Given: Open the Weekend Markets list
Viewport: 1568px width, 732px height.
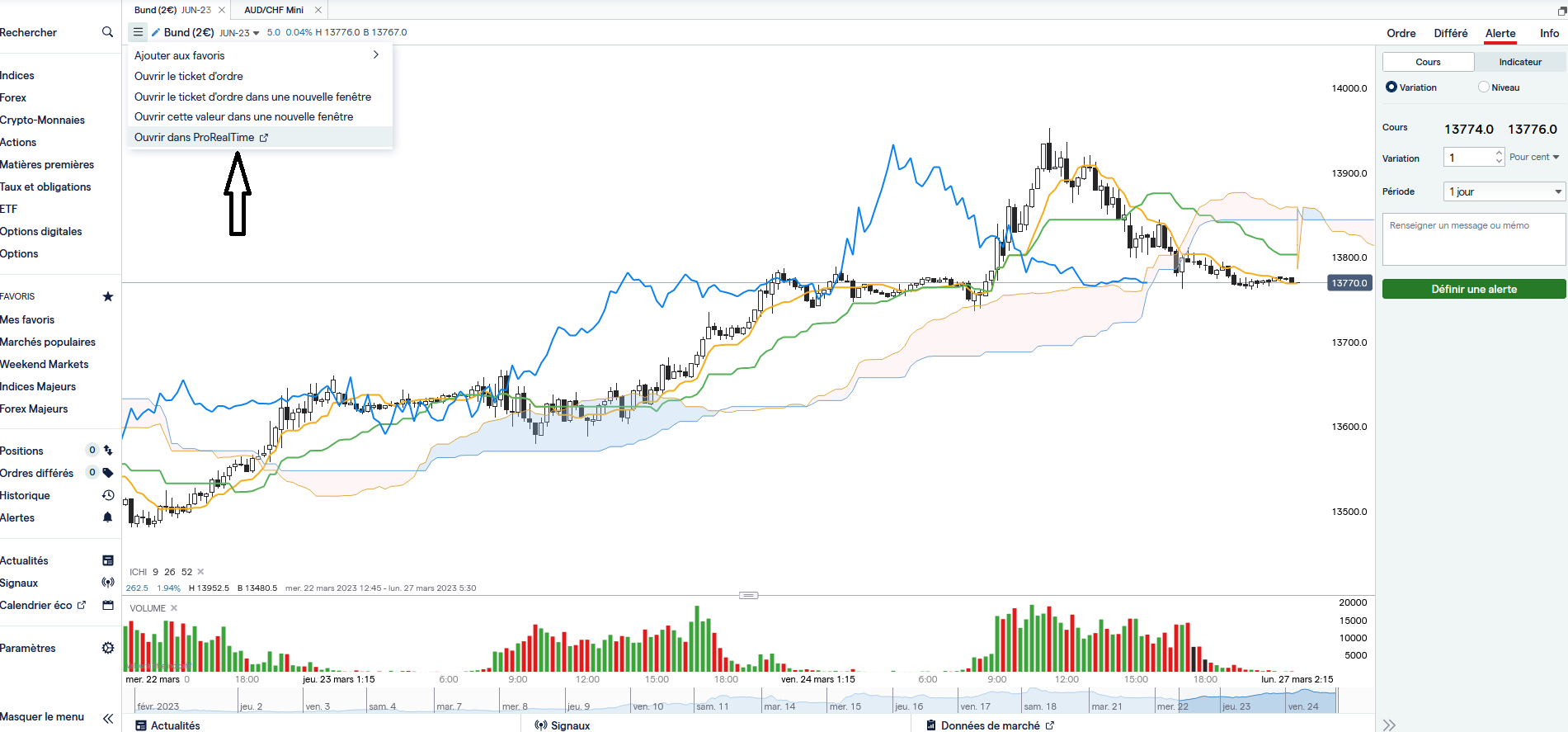Looking at the screenshot, I should [x=45, y=364].
